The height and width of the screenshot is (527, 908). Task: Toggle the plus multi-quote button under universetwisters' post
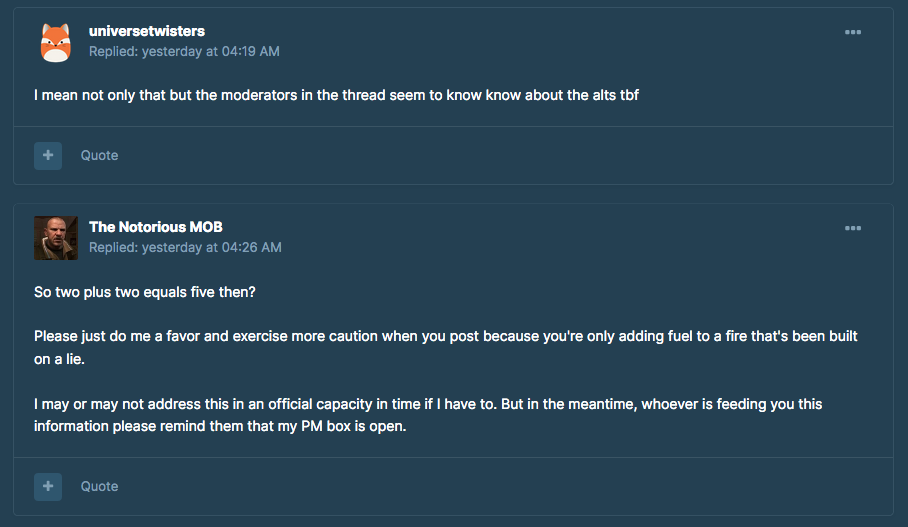tap(48, 156)
